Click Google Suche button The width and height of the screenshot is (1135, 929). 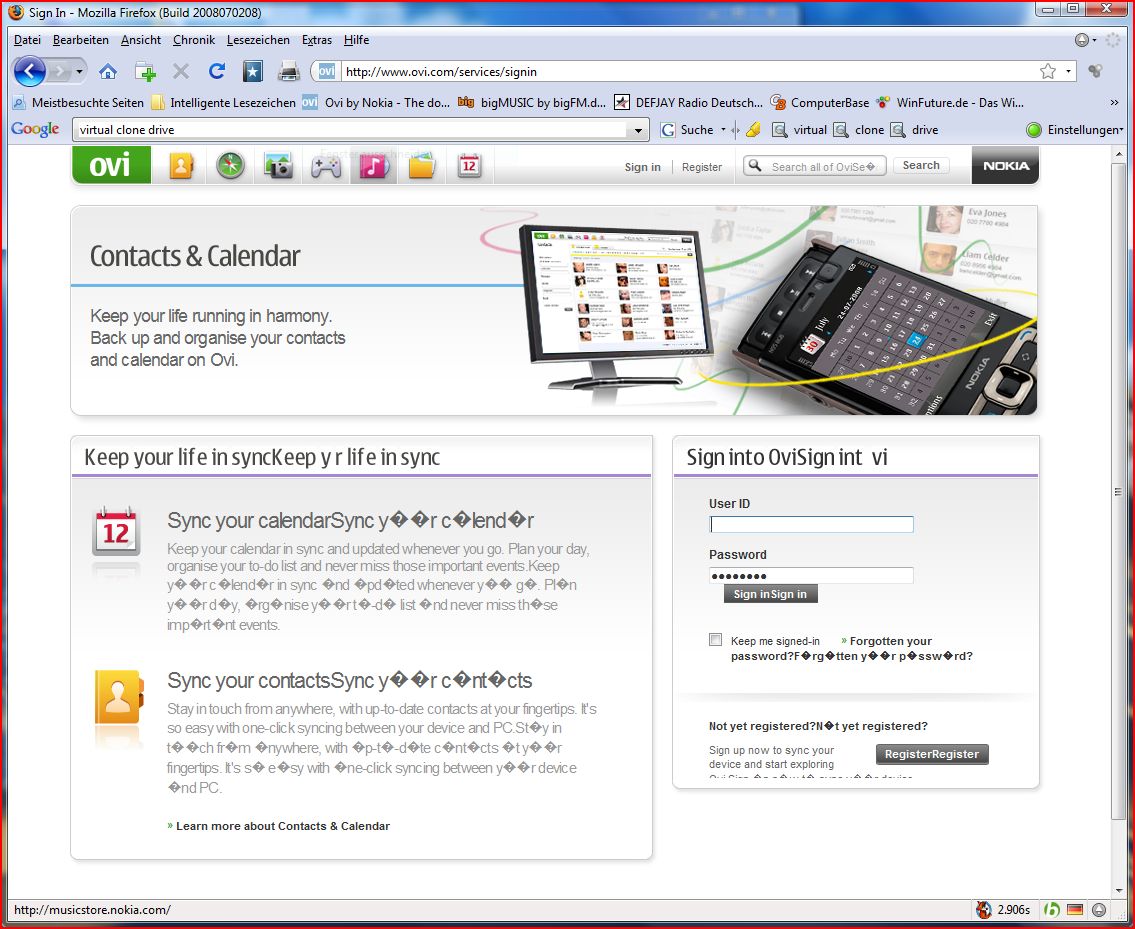pyautogui.click(x=687, y=130)
